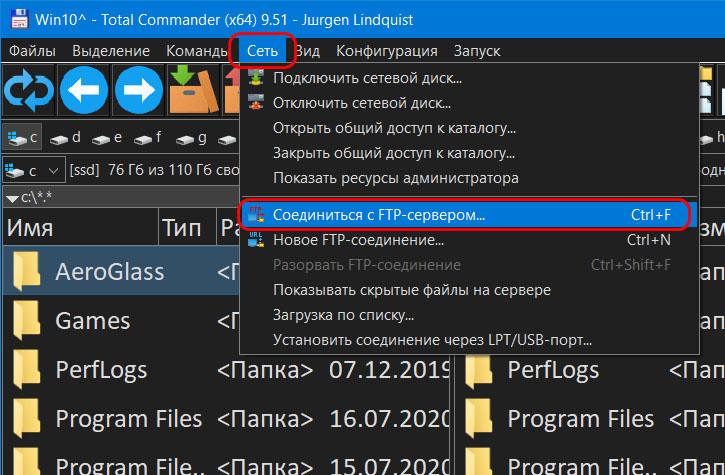Expand the c:\*.* path history arrow

(12, 199)
